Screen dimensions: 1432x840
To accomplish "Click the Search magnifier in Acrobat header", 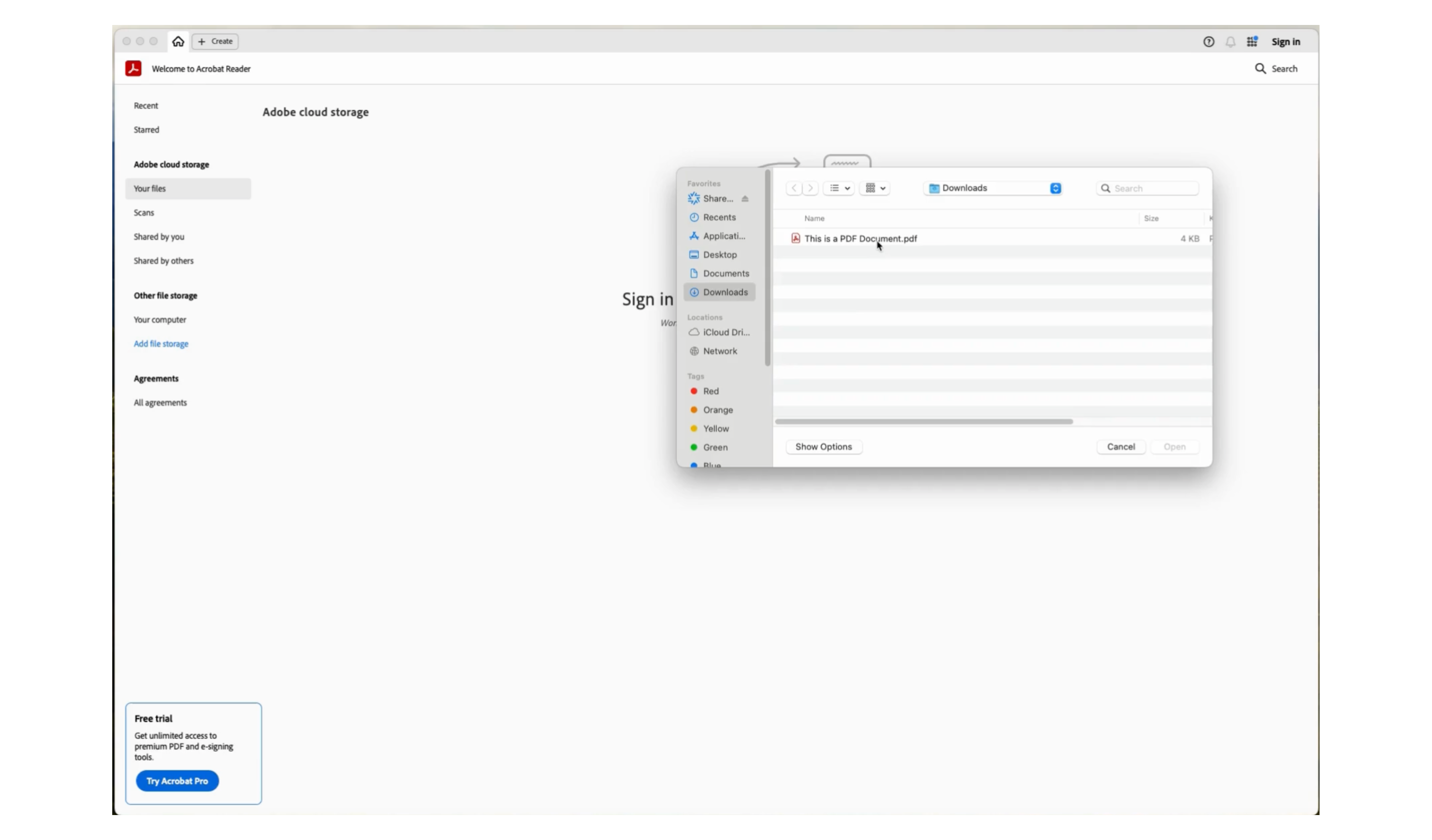I will [x=1260, y=69].
